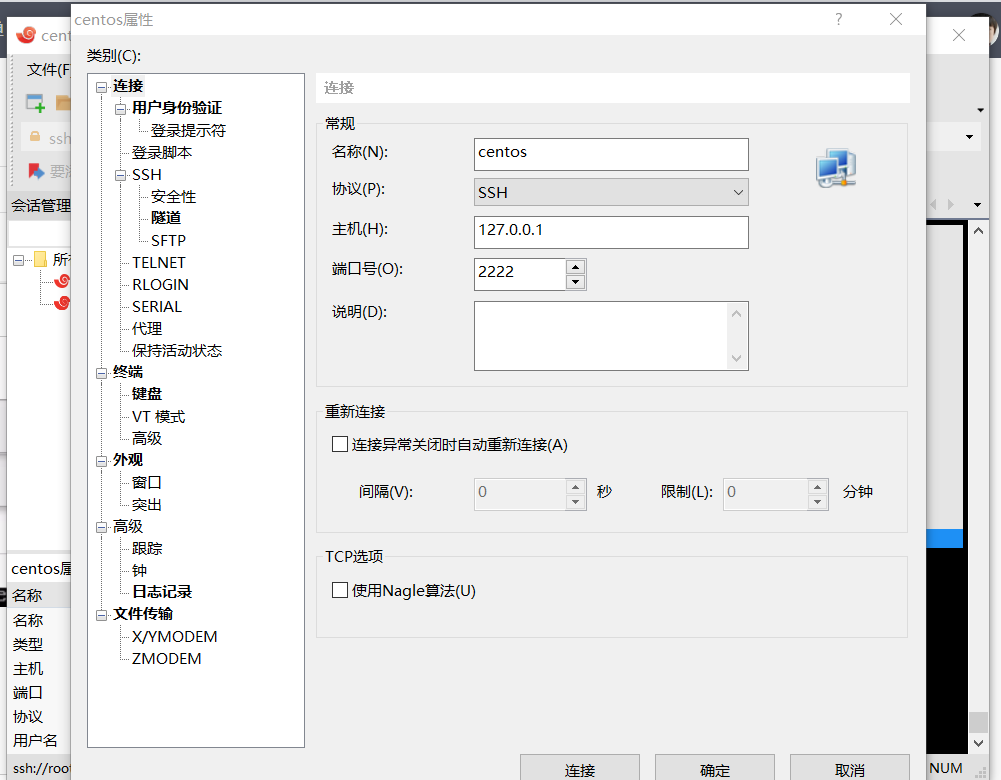1001x780 pixels.
Task: Select 登录提示符 in category tree
Action: pyautogui.click(x=188, y=131)
